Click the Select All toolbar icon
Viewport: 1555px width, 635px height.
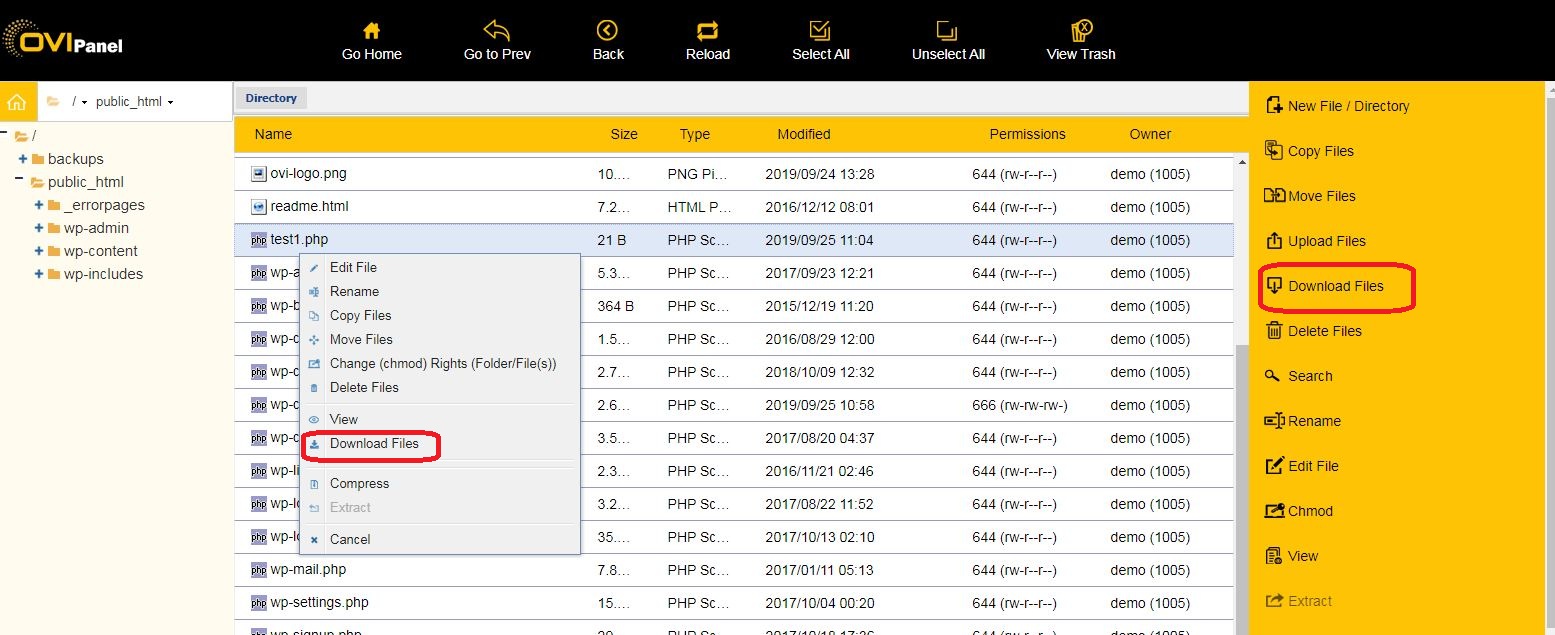coord(820,31)
